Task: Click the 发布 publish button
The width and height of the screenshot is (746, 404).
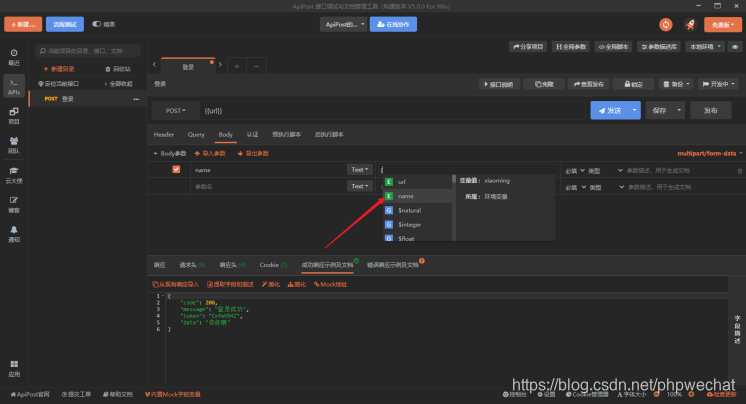Action: pos(711,110)
